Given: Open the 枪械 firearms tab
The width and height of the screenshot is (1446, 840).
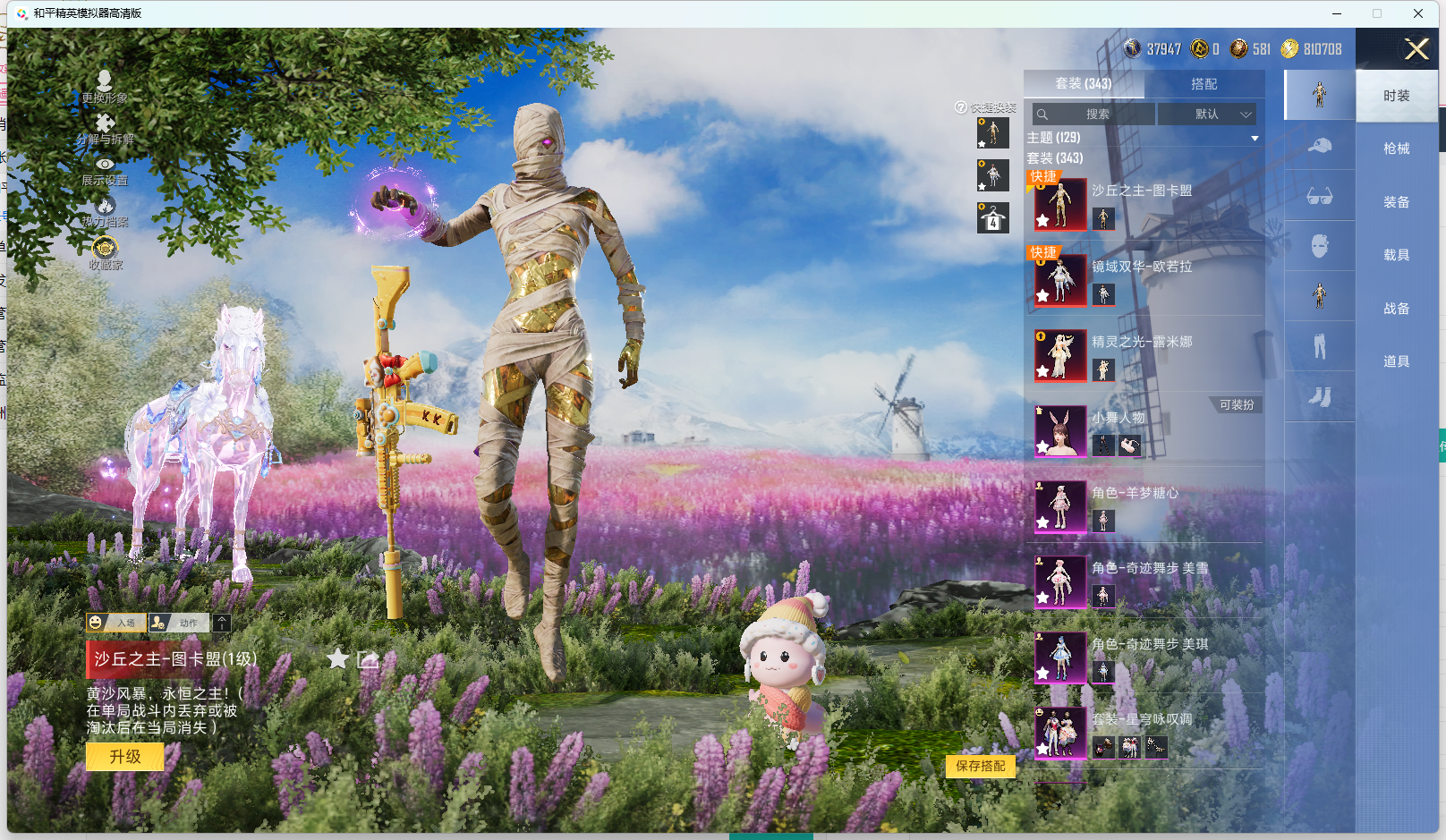Looking at the screenshot, I should tap(1396, 148).
